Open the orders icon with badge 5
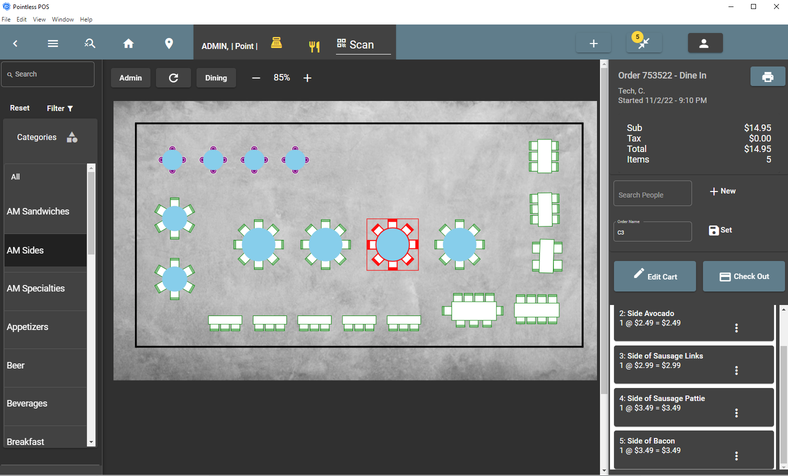The height and width of the screenshot is (476, 788). 644,43
